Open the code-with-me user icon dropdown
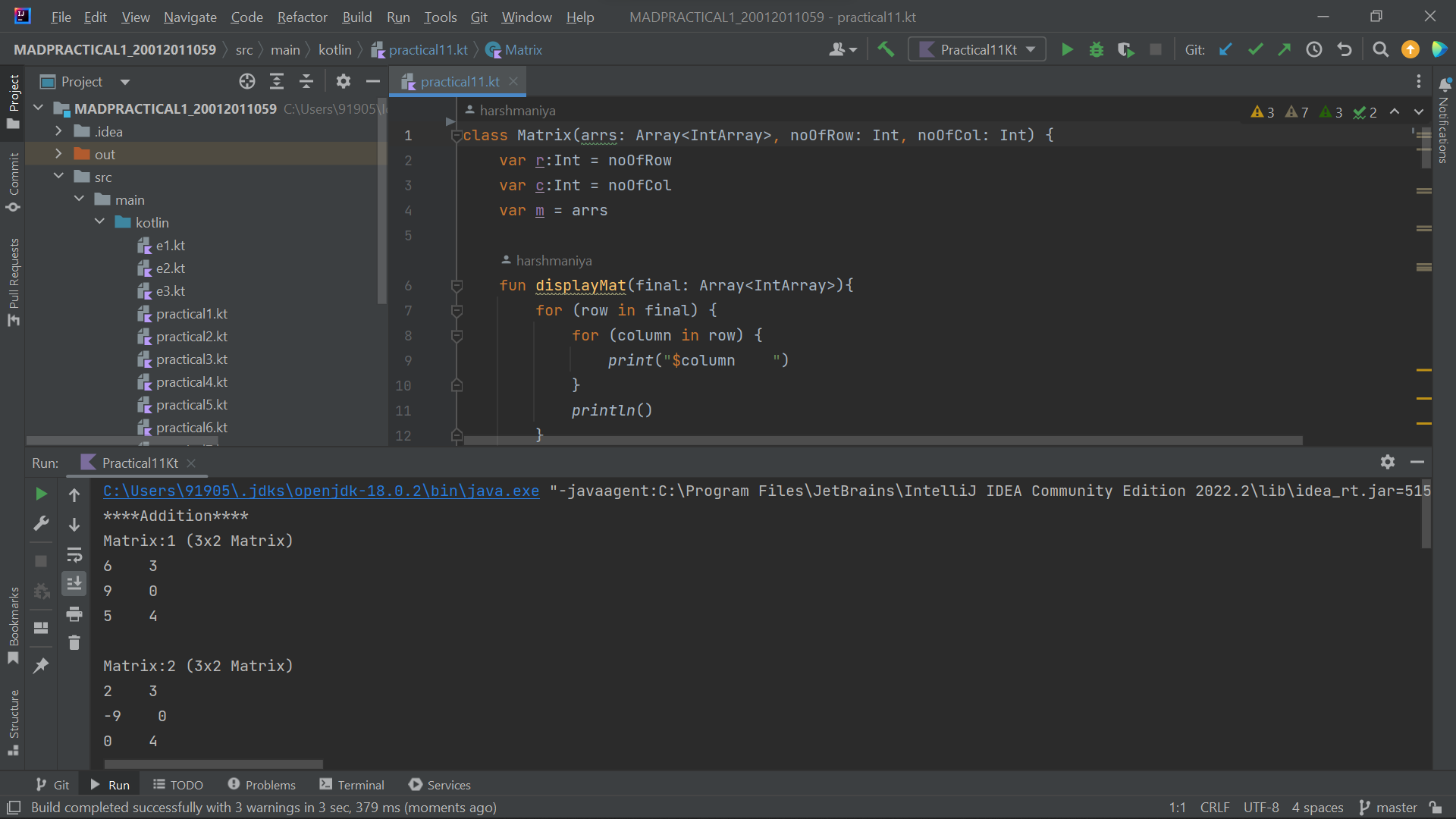 pos(843,50)
